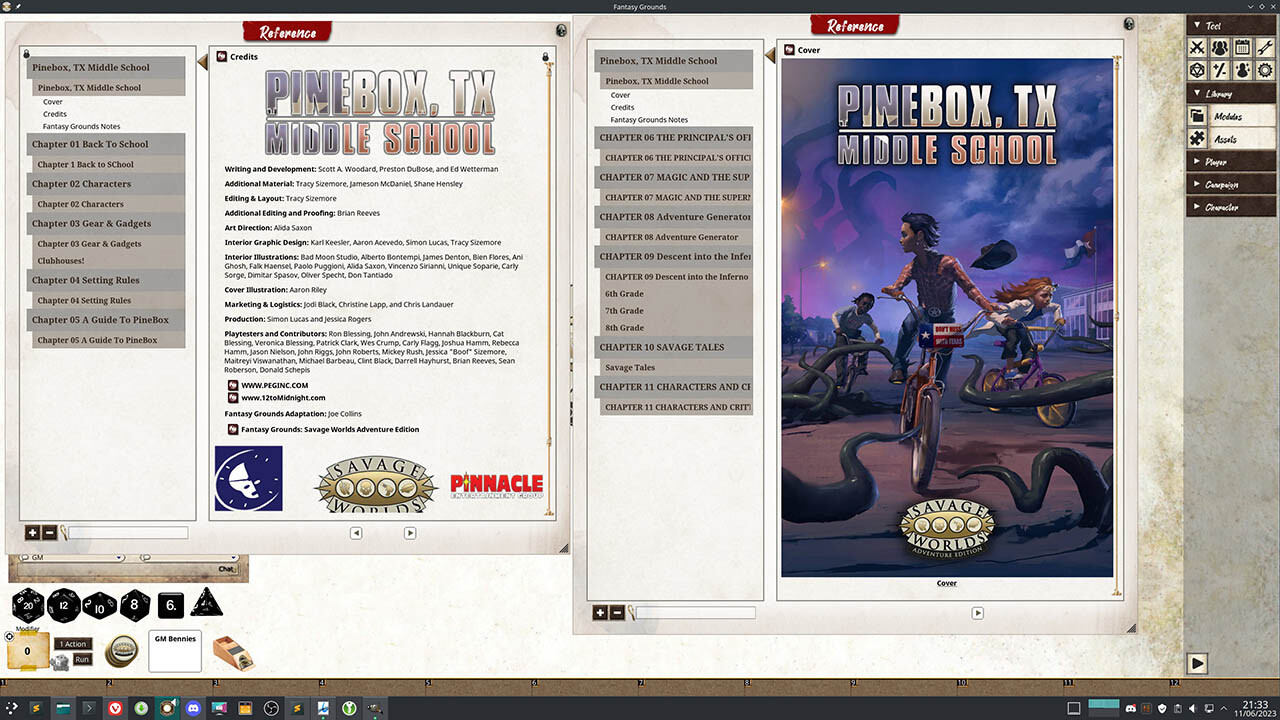Open the Combat Tracker crossed-swords tool

[1197, 46]
